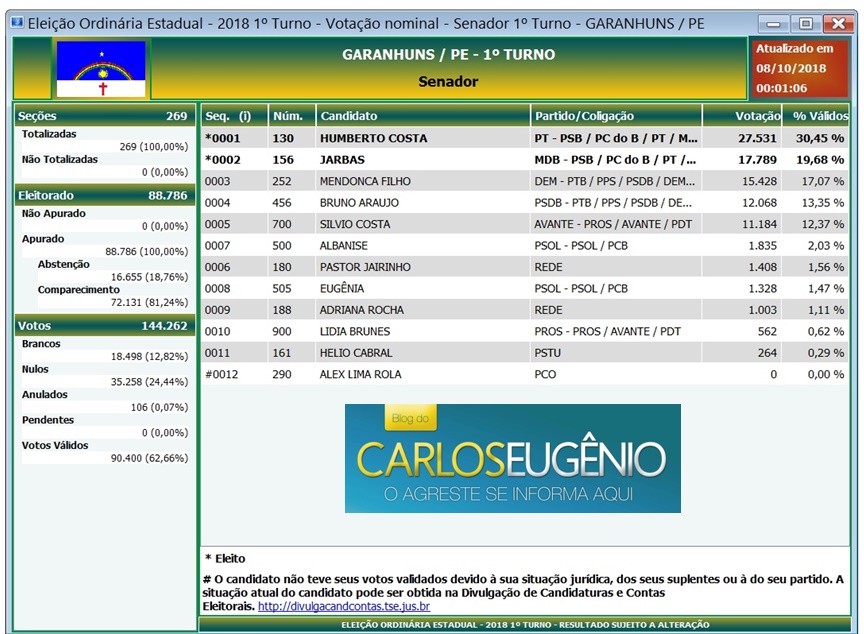Click the * Eleito legend text
This screenshot has height=634, width=864.
[x=225, y=559]
